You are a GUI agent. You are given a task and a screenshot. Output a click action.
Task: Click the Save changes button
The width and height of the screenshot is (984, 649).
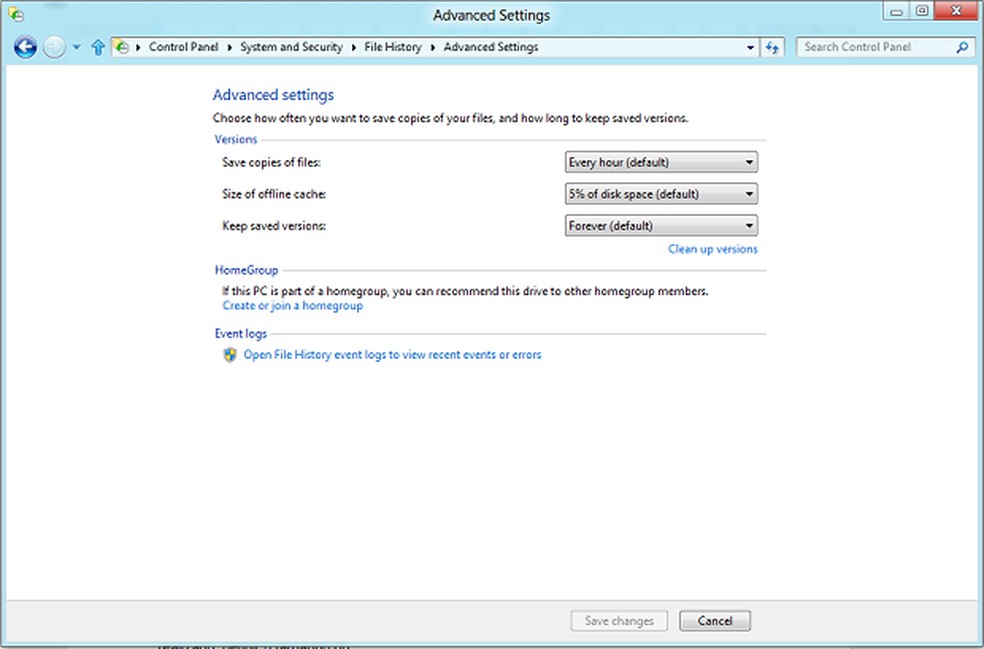click(619, 621)
